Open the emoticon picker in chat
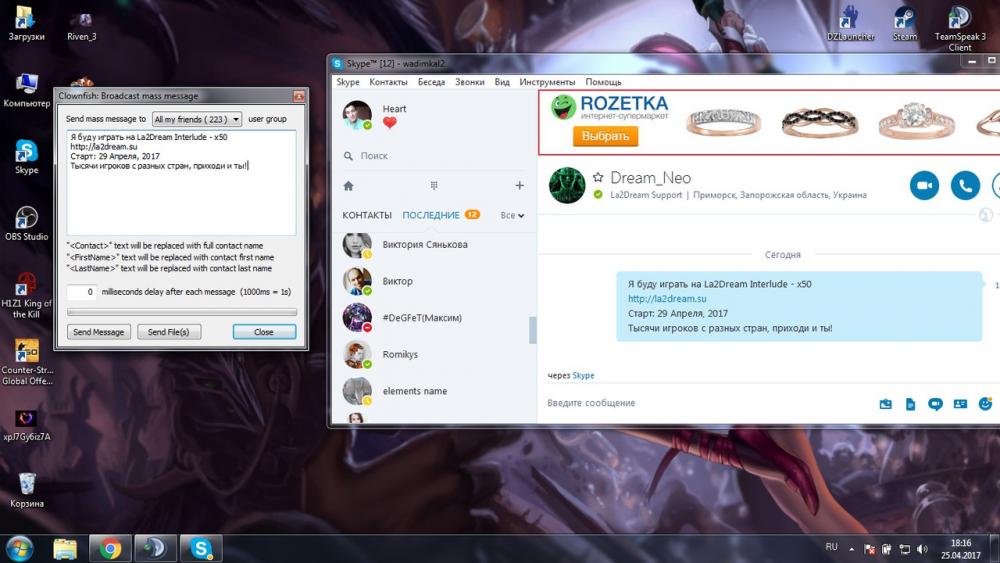The width and height of the screenshot is (1000, 563). pyautogui.click(x=985, y=404)
